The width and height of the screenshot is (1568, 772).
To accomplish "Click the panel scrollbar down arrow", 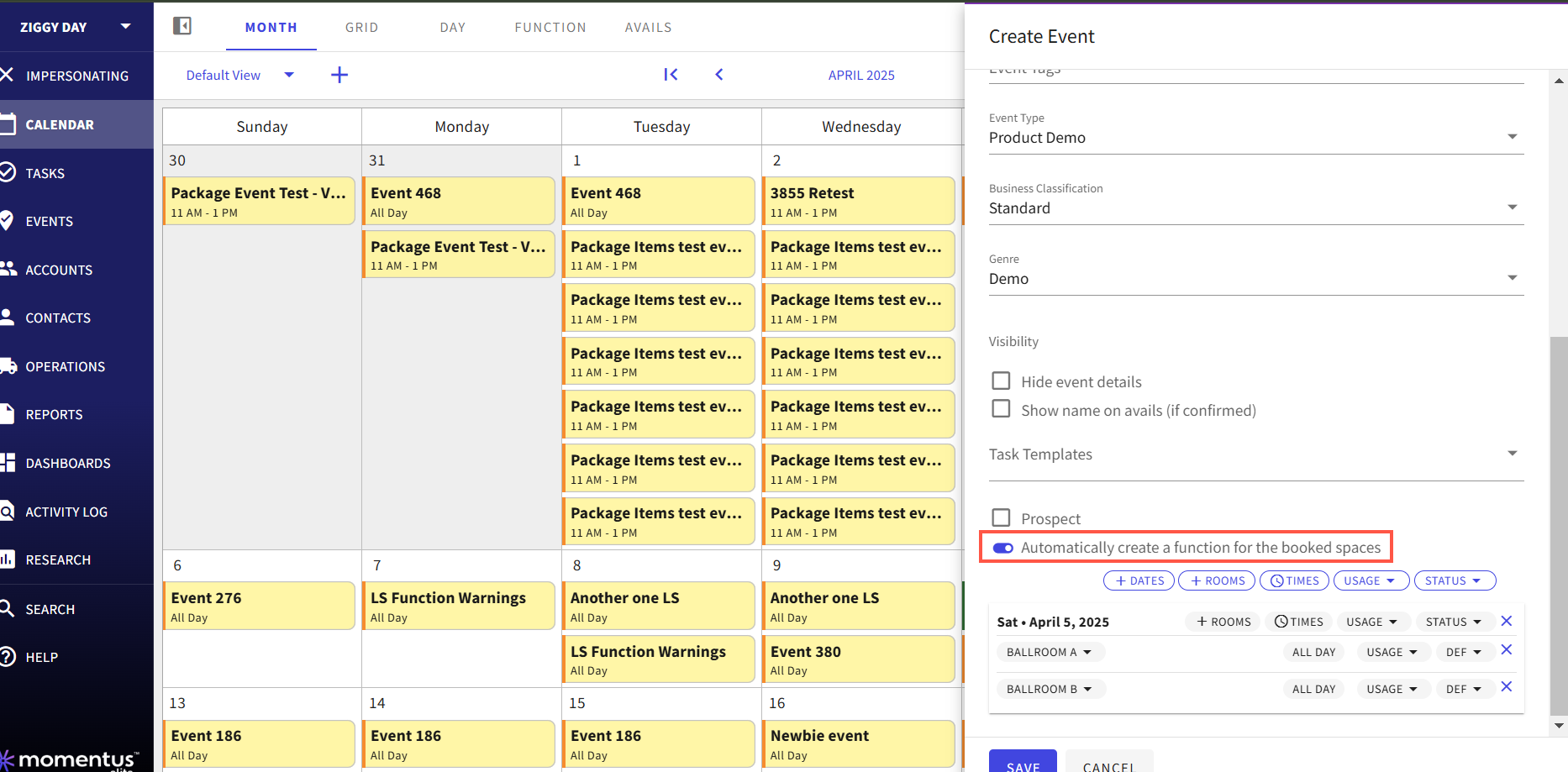I will pos(1559,726).
